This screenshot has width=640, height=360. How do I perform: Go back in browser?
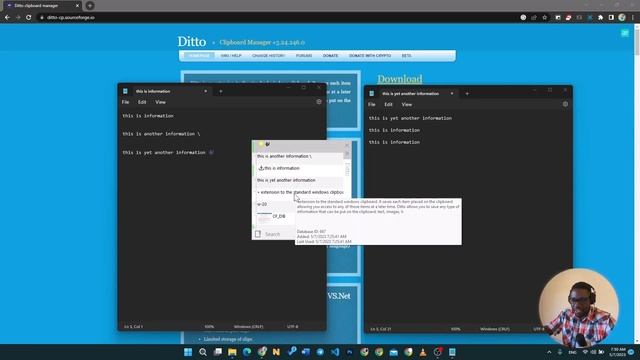tap(7, 18)
